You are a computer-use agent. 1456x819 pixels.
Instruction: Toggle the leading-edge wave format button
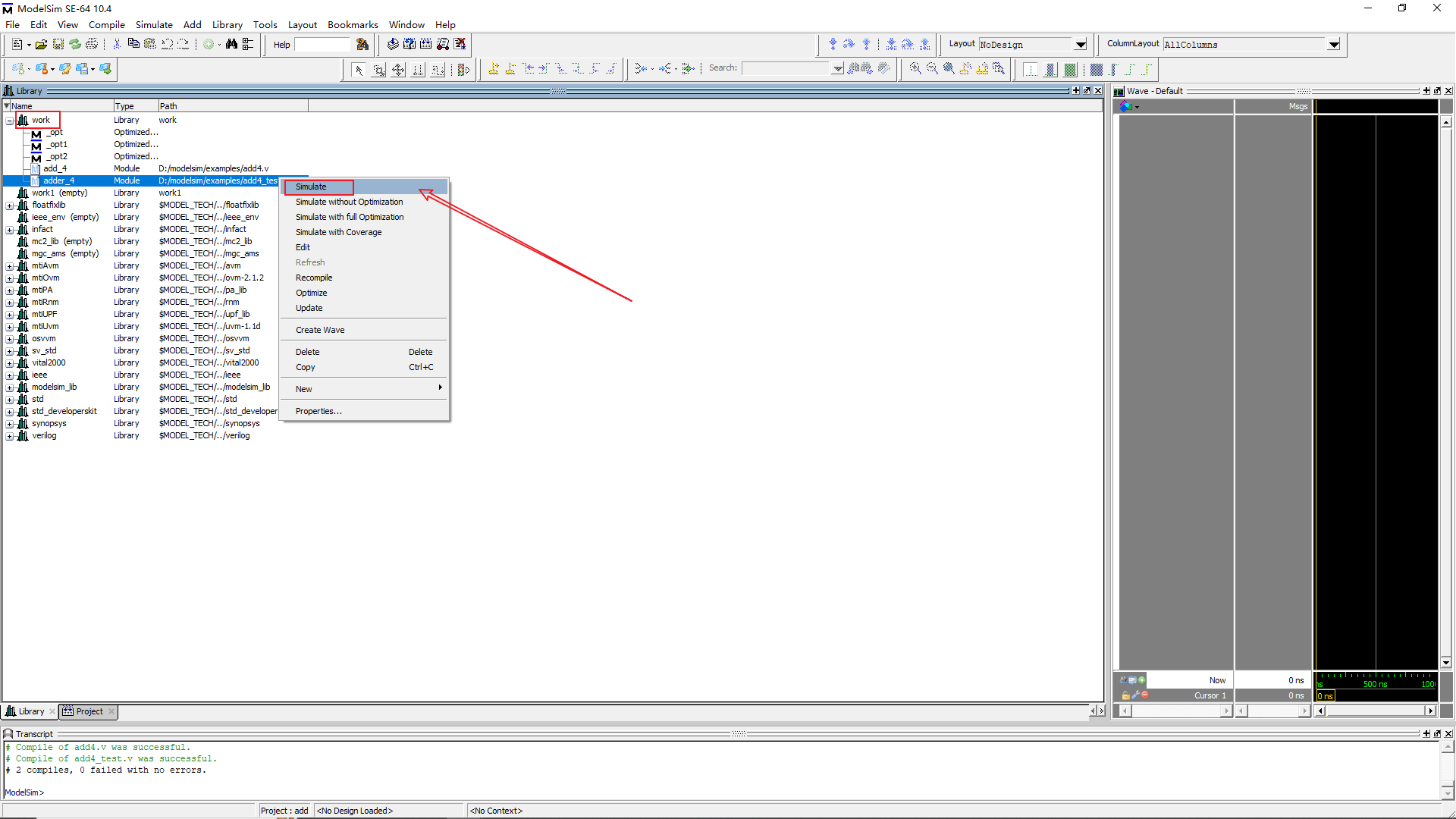(1031, 70)
